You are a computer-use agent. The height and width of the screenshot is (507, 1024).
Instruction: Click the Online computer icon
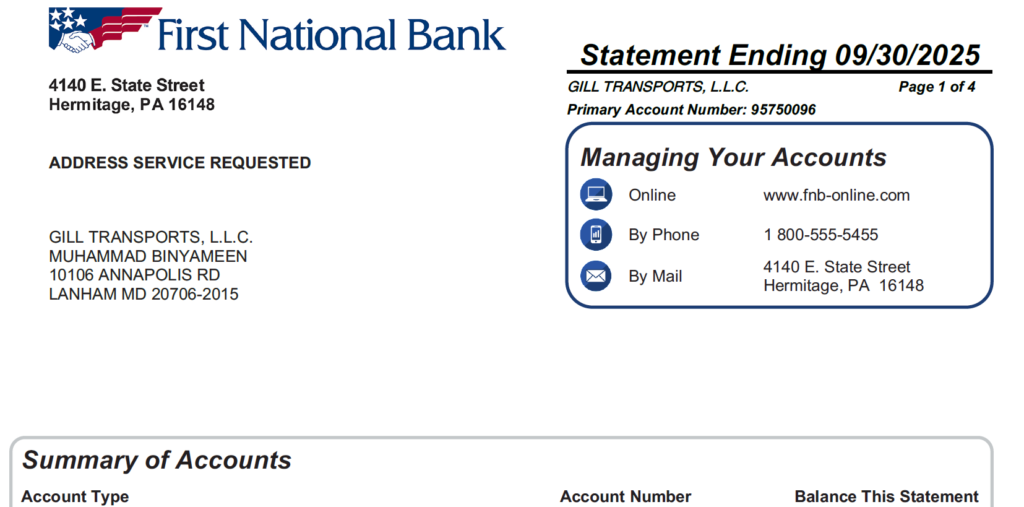click(x=596, y=195)
